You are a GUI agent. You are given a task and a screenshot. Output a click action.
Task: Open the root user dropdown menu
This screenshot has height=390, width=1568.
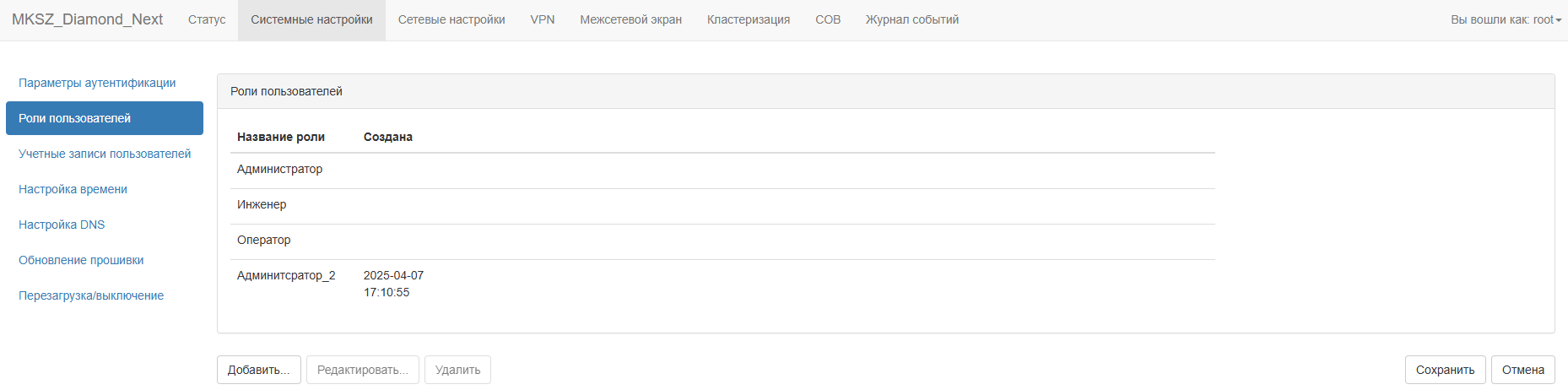[x=1506, y=19]
